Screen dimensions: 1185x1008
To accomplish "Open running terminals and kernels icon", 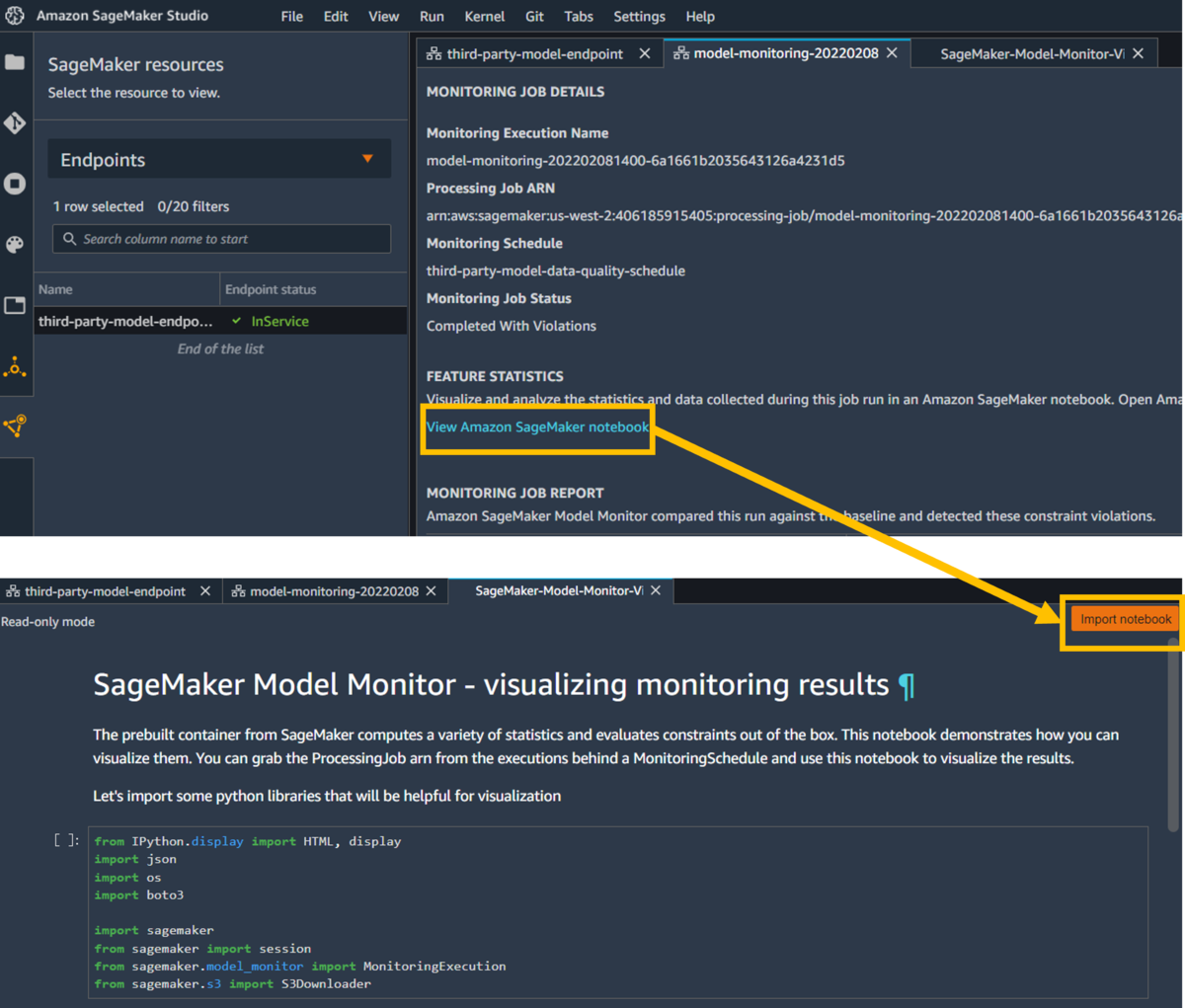I will coord(15,184).
